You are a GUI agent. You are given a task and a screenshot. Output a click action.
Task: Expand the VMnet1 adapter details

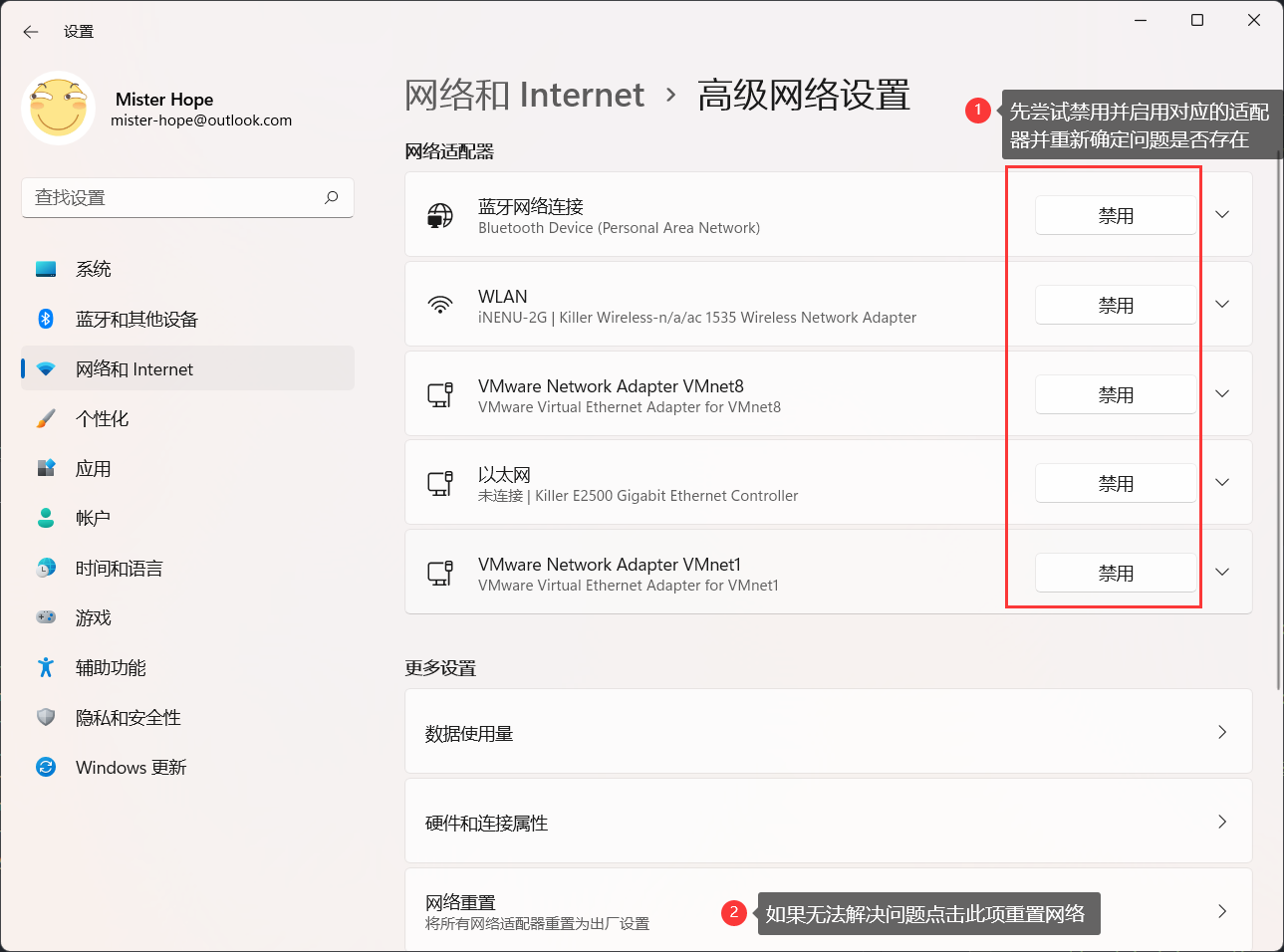[x=1222, y=573]
